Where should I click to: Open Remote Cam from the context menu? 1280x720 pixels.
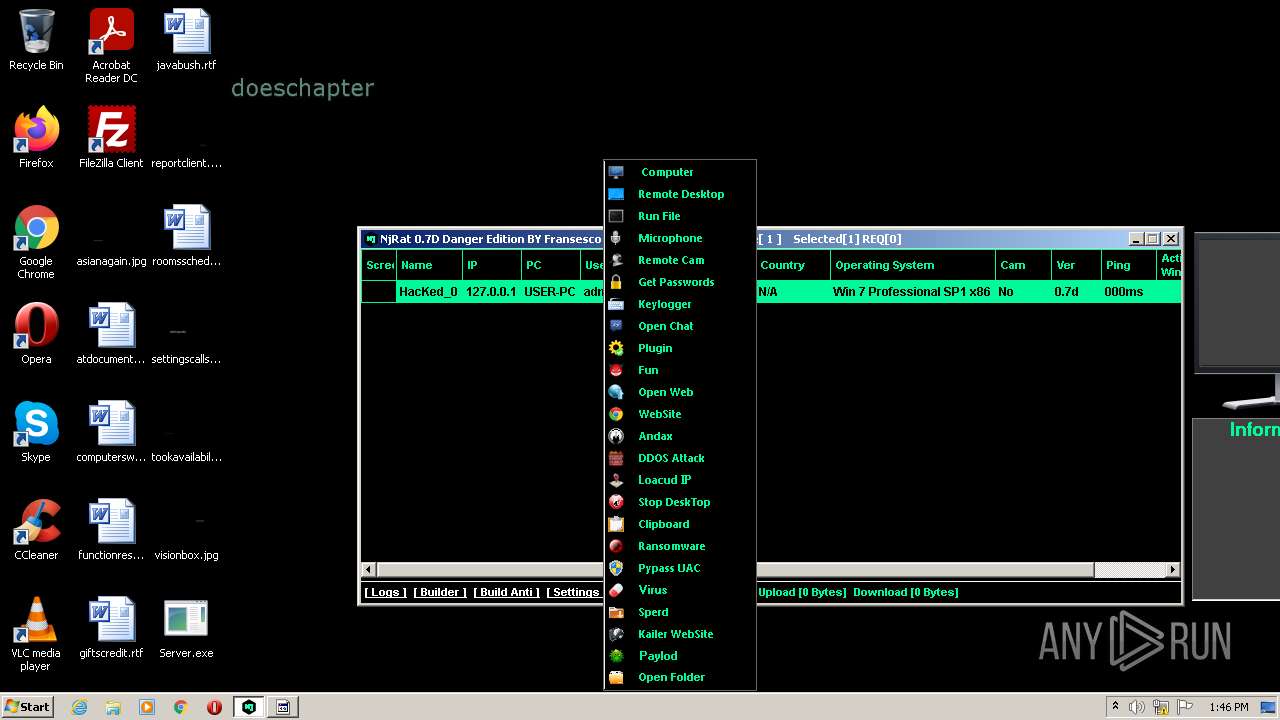coord(680,260)
